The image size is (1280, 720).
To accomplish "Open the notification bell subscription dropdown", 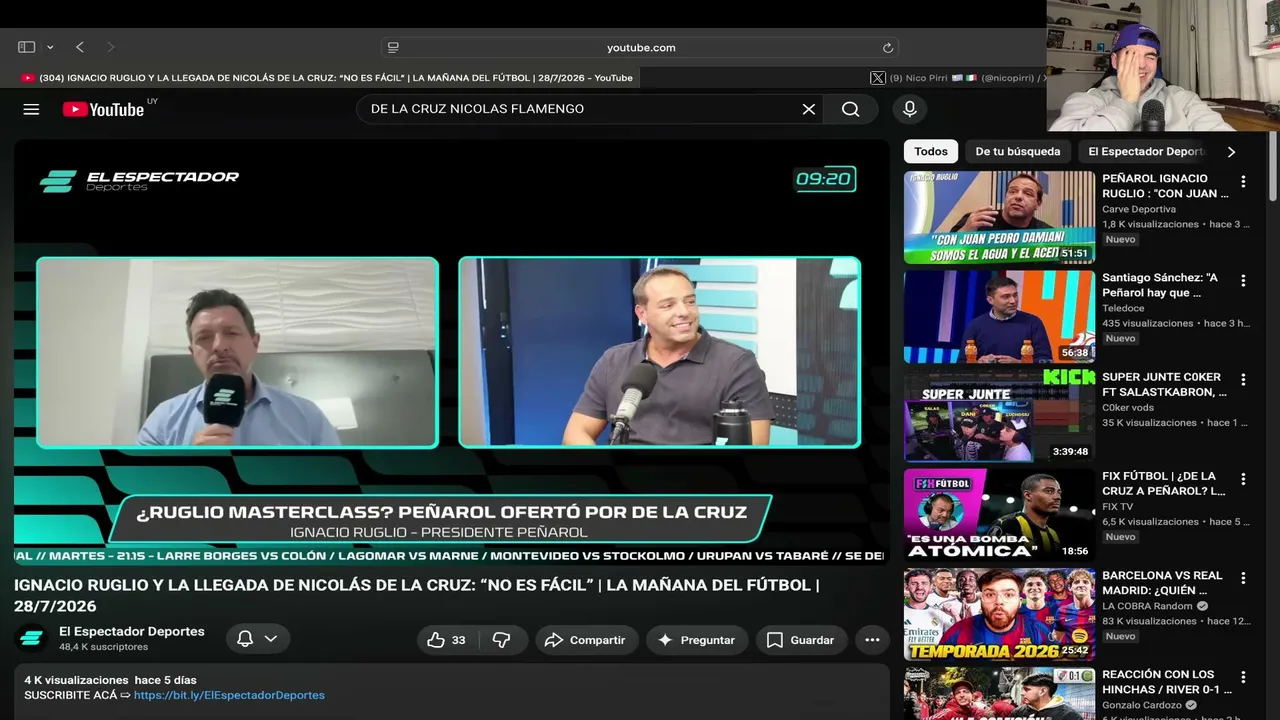I will pyautogui.click(x=258, y=639).
